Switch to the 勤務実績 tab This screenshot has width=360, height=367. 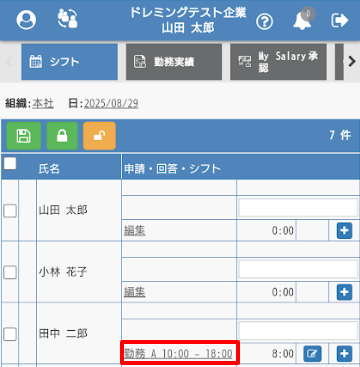pyautogui.click(x=174, y=62)
